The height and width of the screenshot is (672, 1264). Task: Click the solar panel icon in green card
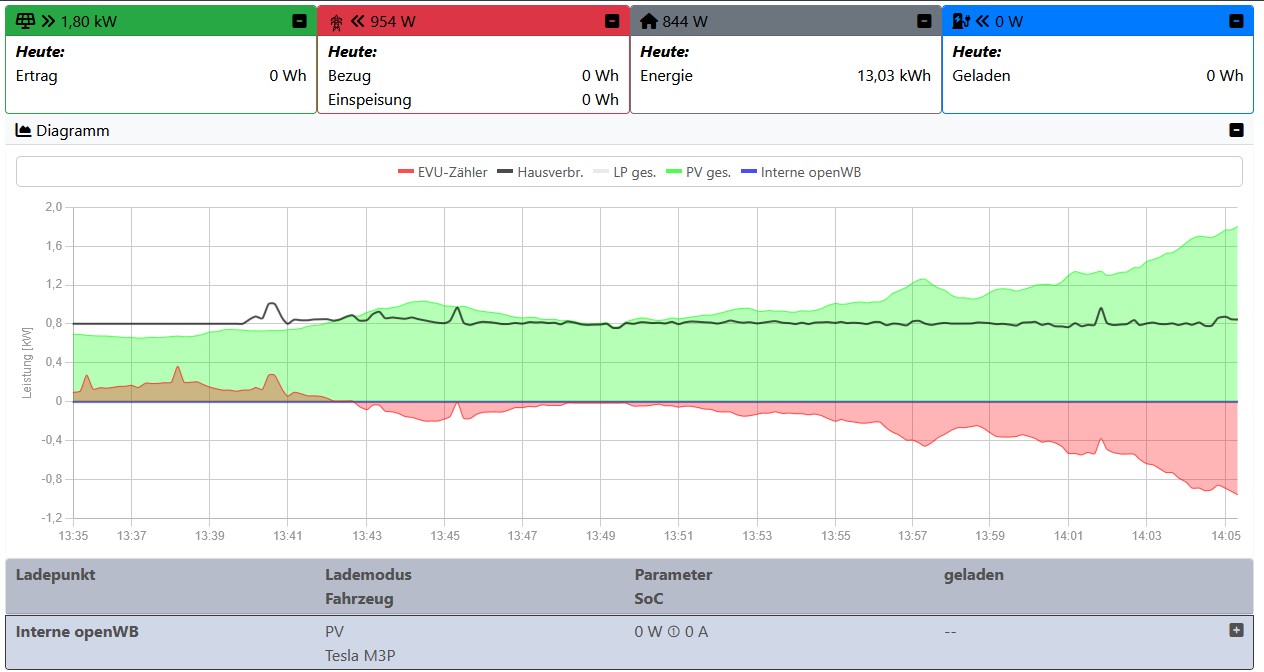(26, 21)
